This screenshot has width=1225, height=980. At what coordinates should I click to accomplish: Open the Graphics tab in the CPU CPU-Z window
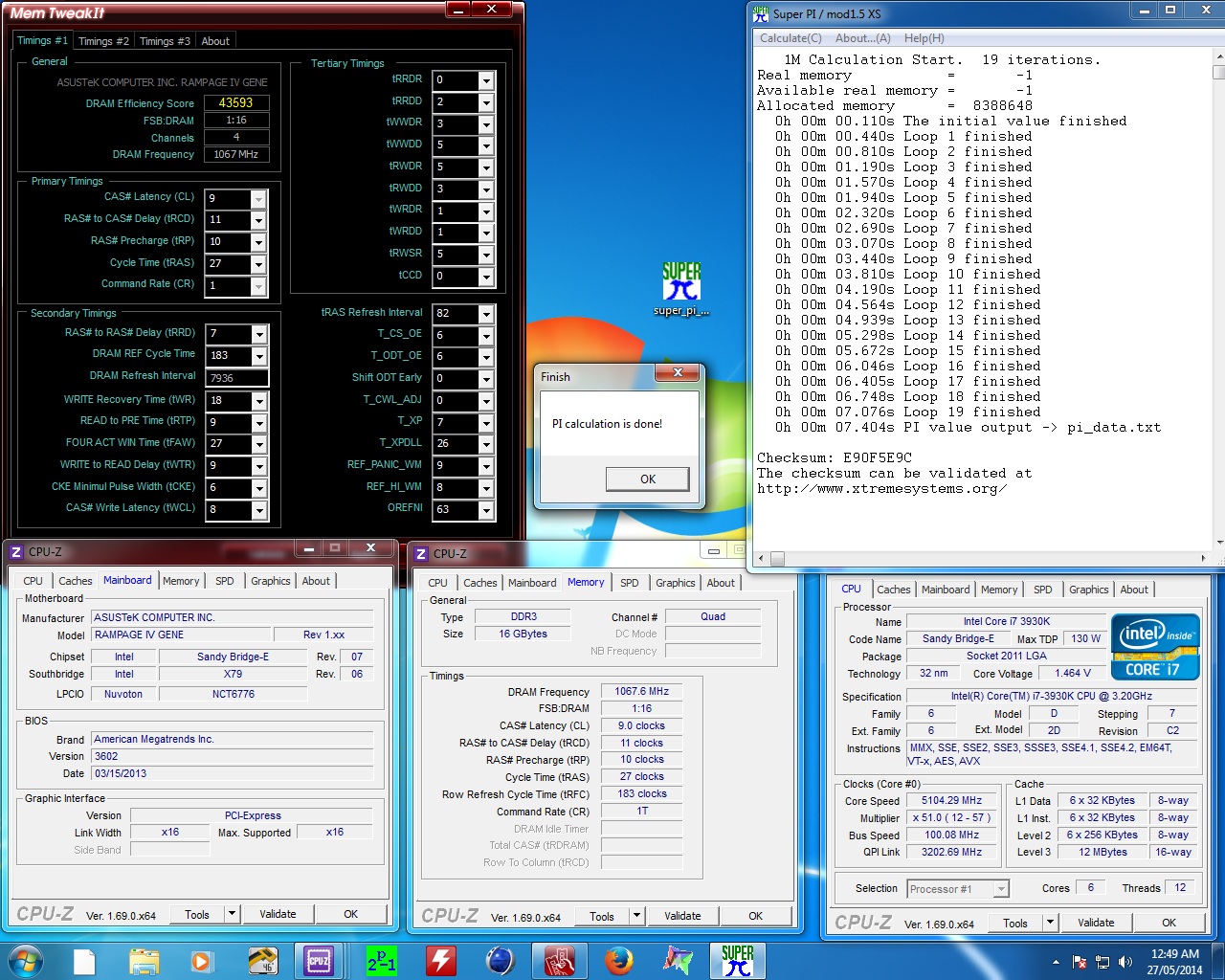coord(1088,590)
